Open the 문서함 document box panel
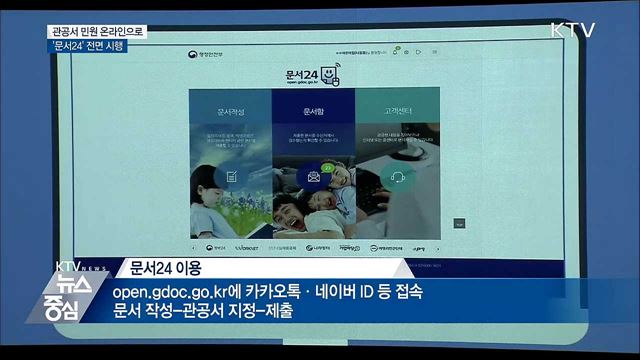This screenshot has width=640, height=360. click(313, 163)
